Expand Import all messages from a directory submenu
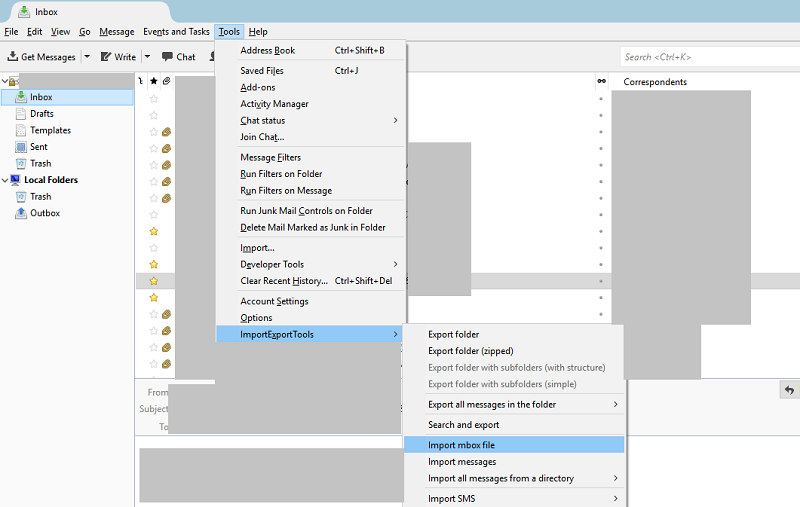 (x=615, y=478)
